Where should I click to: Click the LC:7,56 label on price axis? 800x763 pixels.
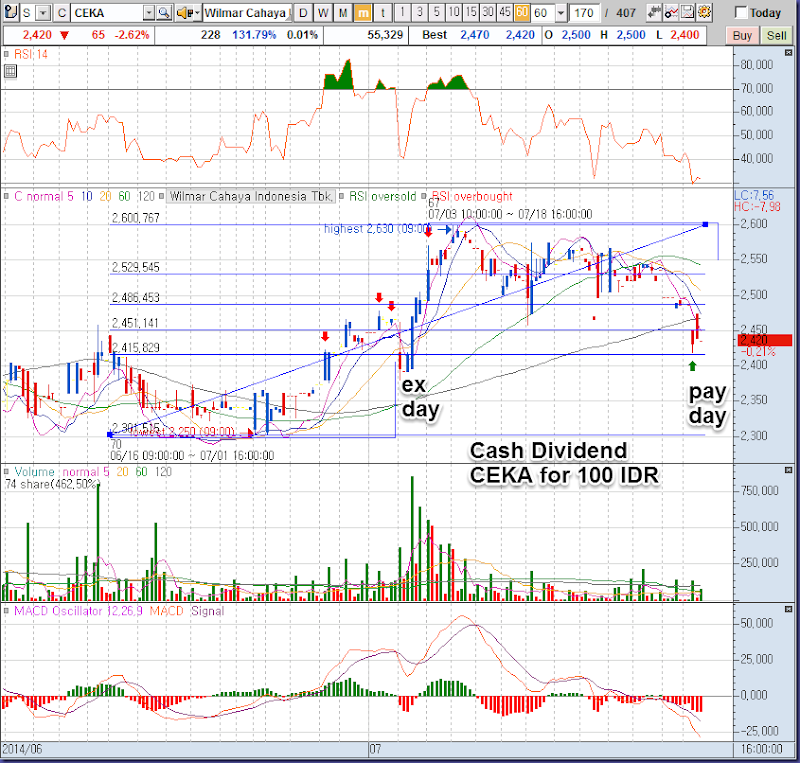[x=754, y=195]
